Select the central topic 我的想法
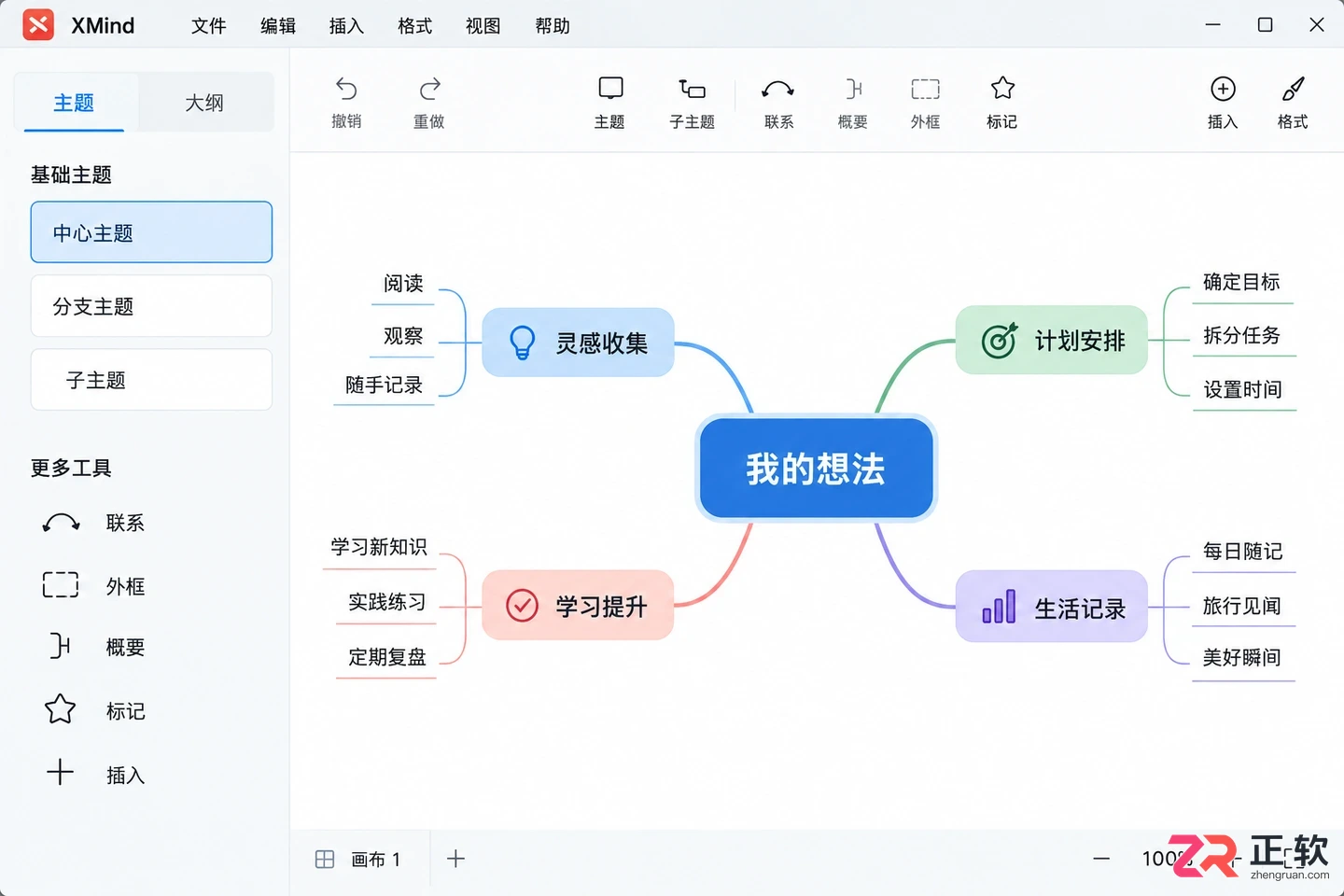 816,469
